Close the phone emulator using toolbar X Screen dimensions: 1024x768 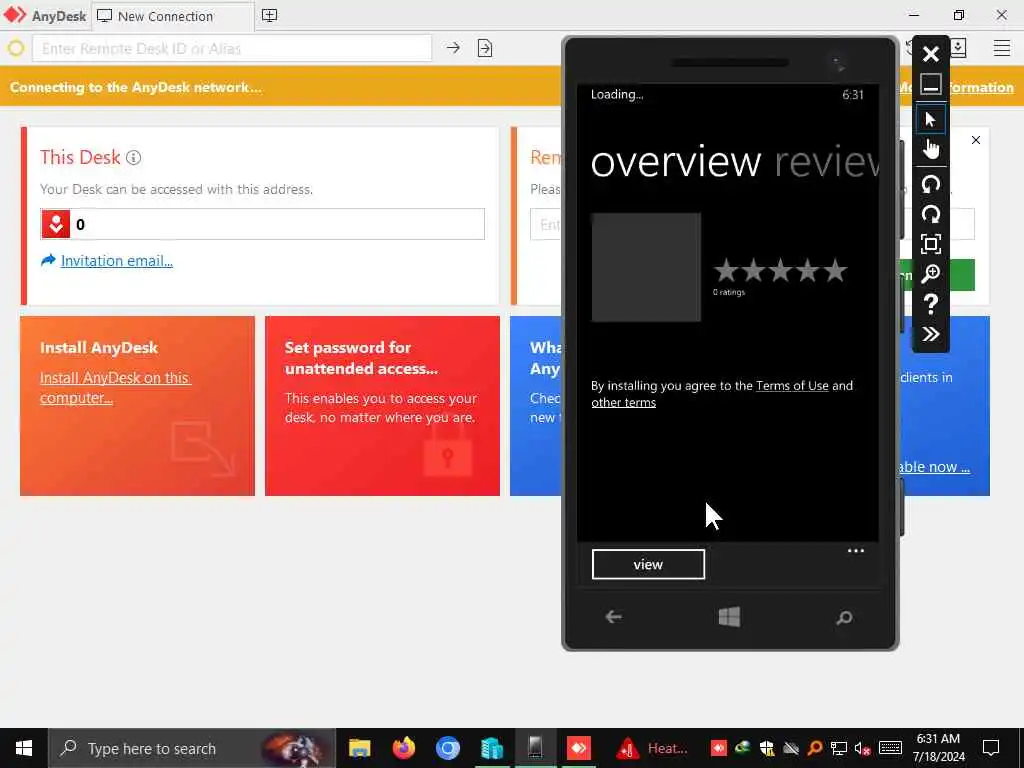pyautogui.click(x=931, y=54)
